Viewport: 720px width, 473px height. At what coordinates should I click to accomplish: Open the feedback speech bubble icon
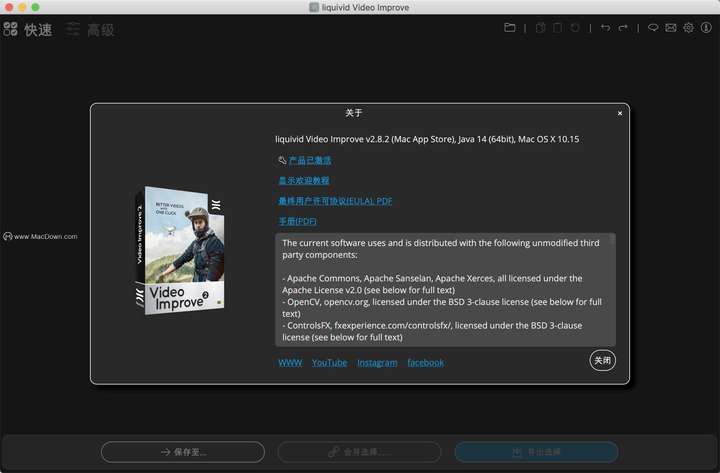coord(653,28)
